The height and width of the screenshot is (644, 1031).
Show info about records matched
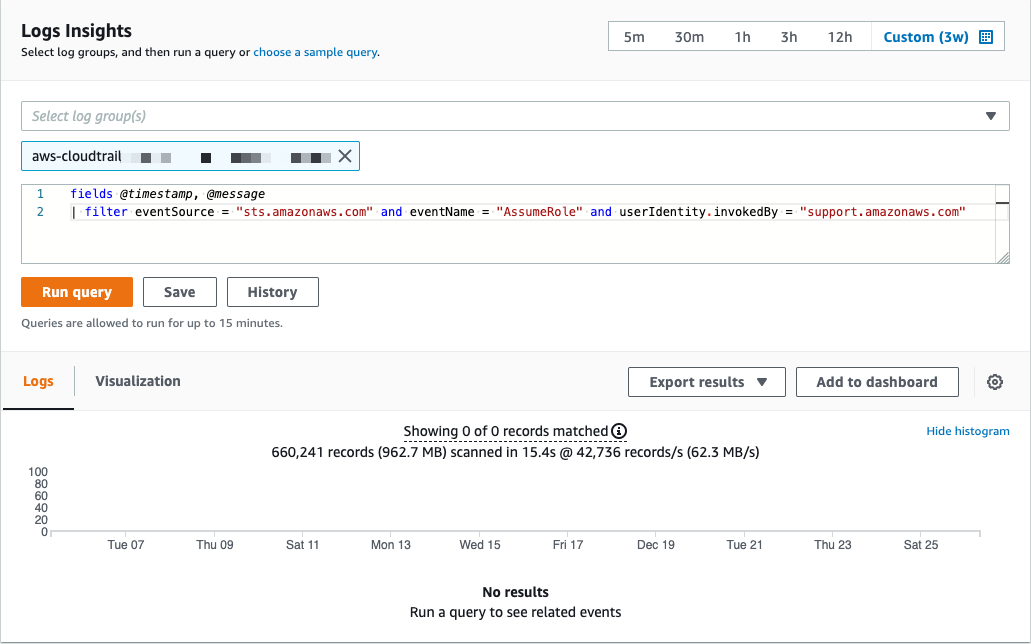(619, 431)
